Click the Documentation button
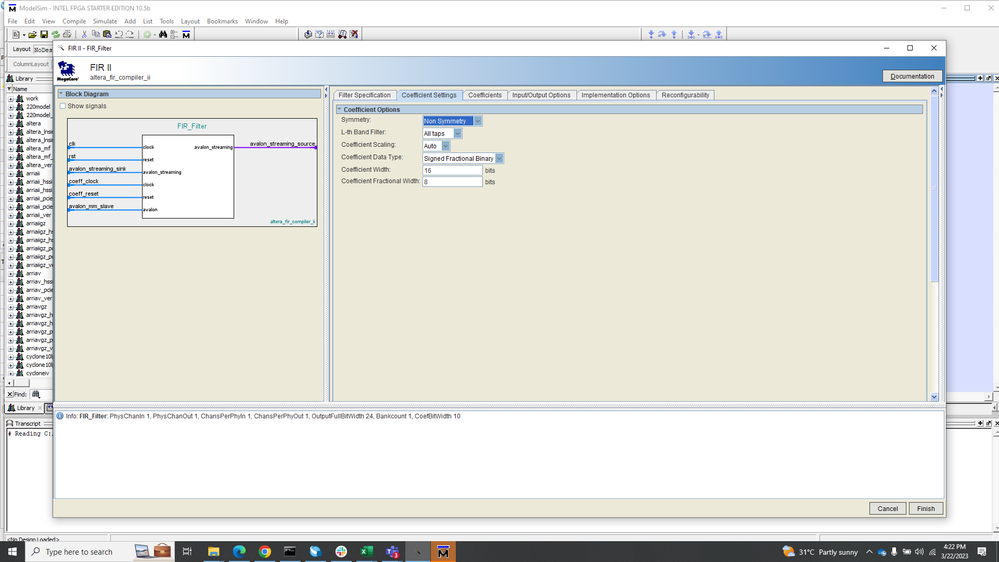Image resolution: width=999 pixels, height=562 pixels. pyautogui.click(x=912, y=76)
